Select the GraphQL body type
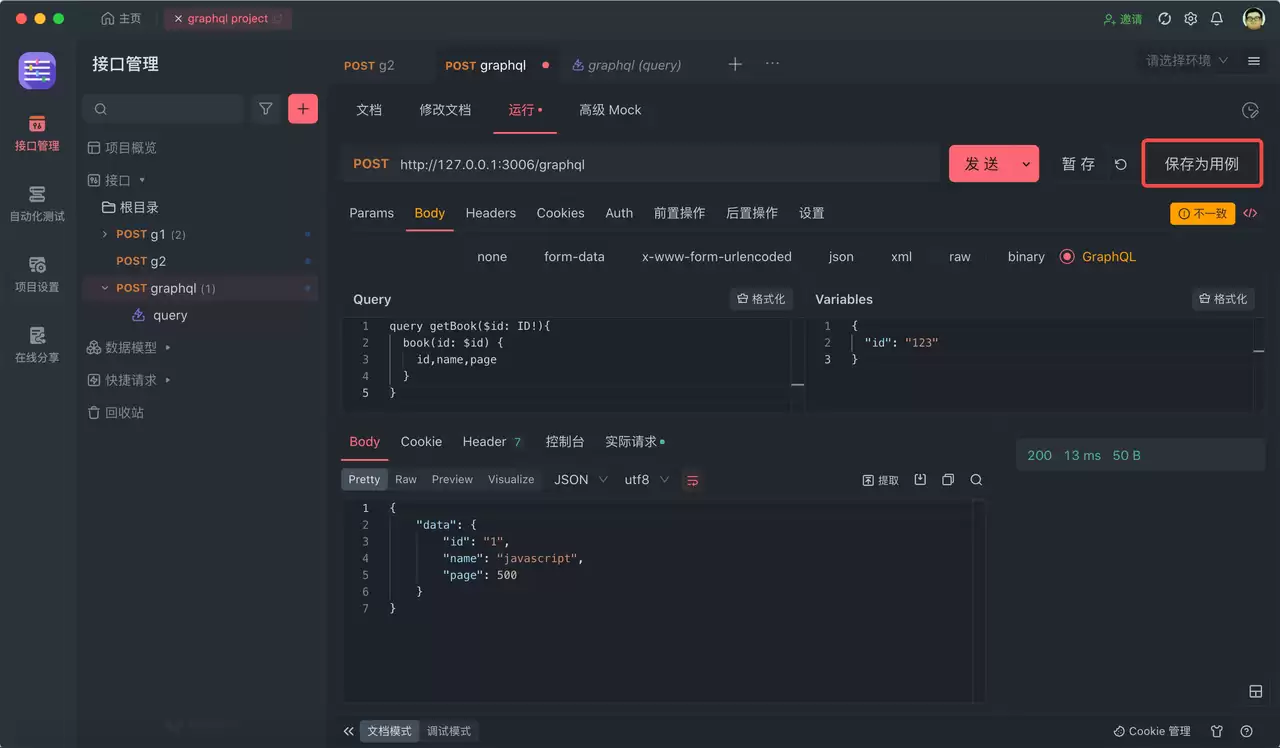Viewport: 1280px width, 748px height. coord(1098,257)
